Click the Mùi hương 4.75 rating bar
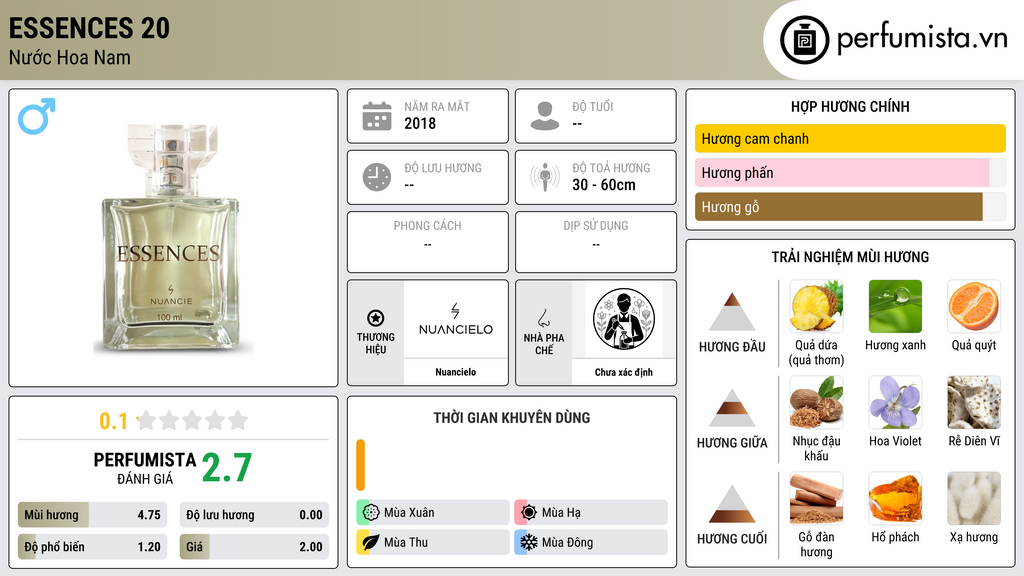1024x576 pixels. 92,515
